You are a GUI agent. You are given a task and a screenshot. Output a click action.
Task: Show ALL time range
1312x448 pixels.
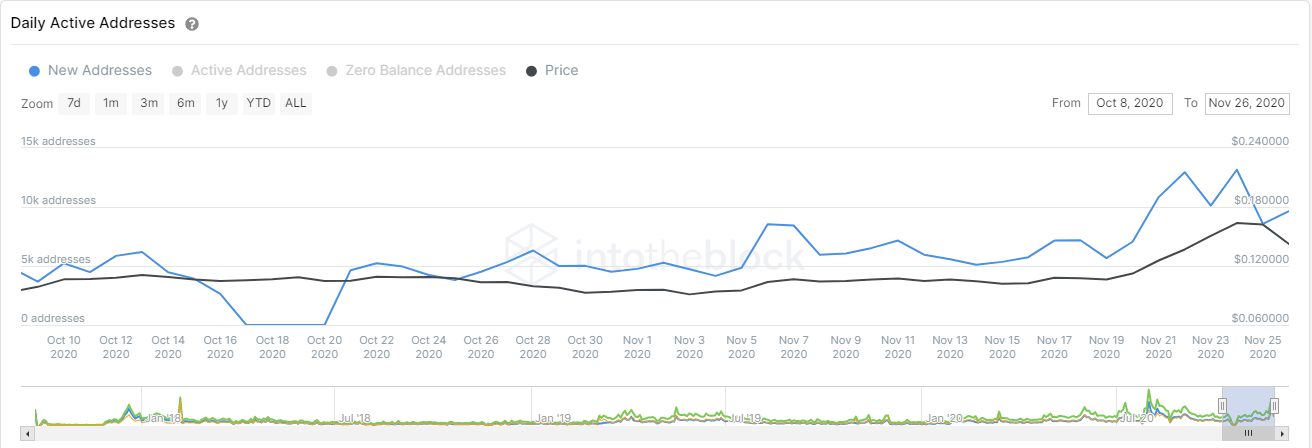pos(296,103)
